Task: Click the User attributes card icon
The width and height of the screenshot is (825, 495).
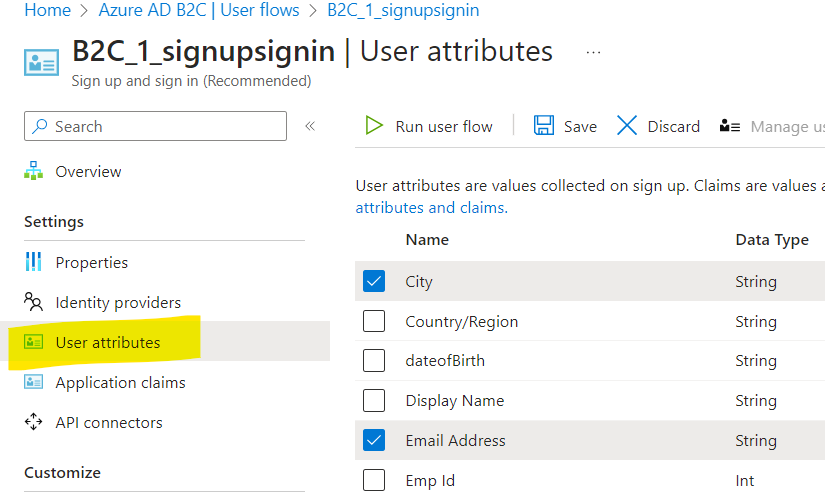Action: pyautogui.click(x=34, y=342)
